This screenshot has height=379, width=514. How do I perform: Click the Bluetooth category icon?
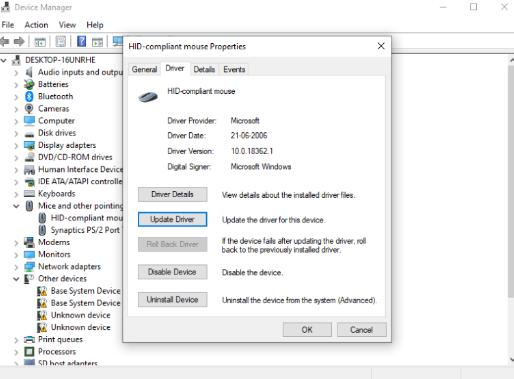point(29,96)
